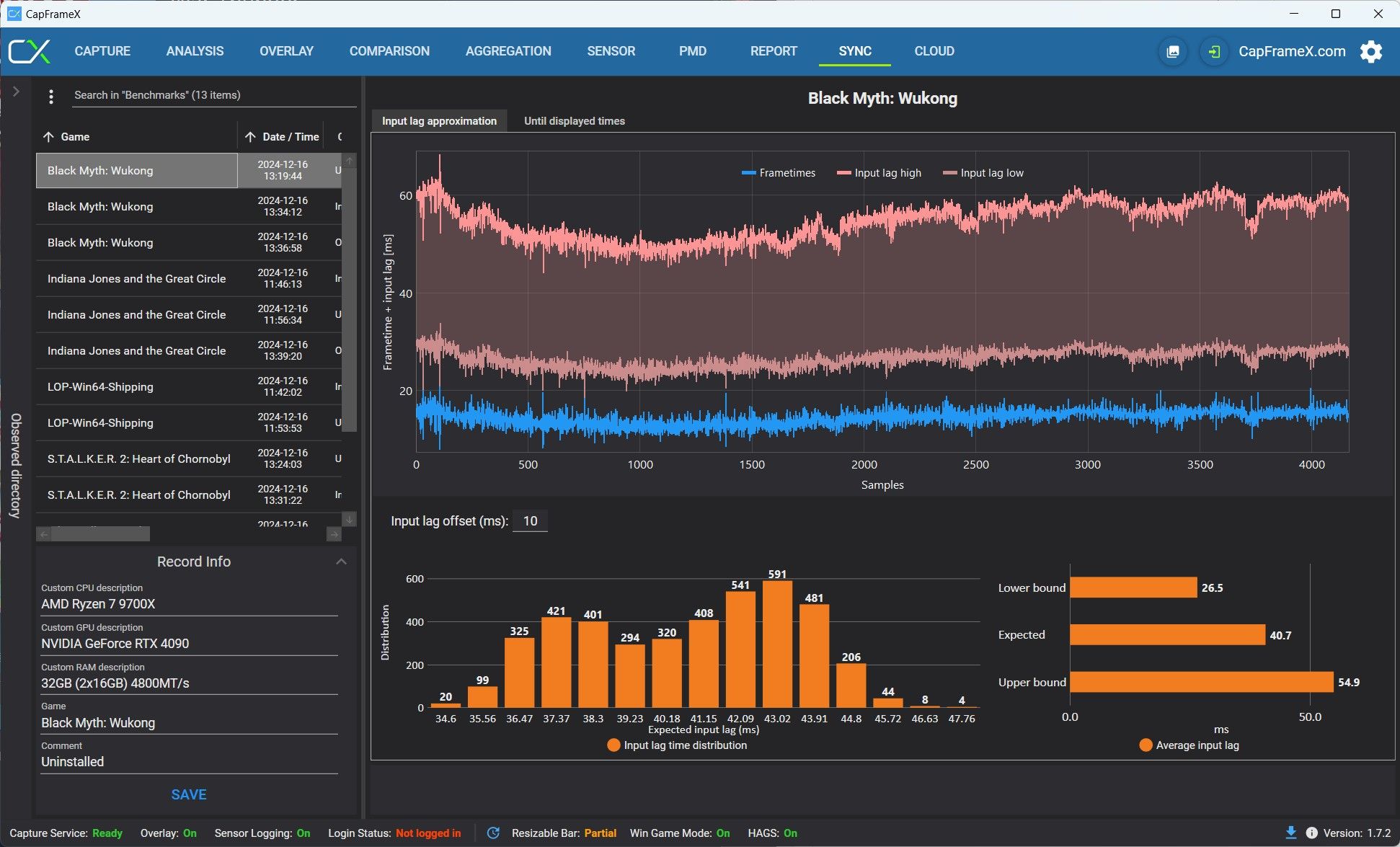The width and height of the screenshot is (1400, 847).
Task: Click the login icon button
Action: click(x=1214, y=51)
